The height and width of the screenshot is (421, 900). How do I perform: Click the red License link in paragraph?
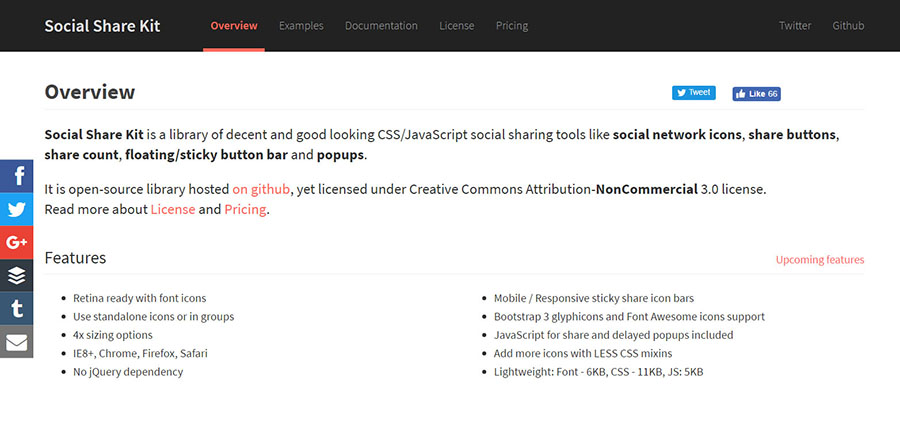click(173, 210)
